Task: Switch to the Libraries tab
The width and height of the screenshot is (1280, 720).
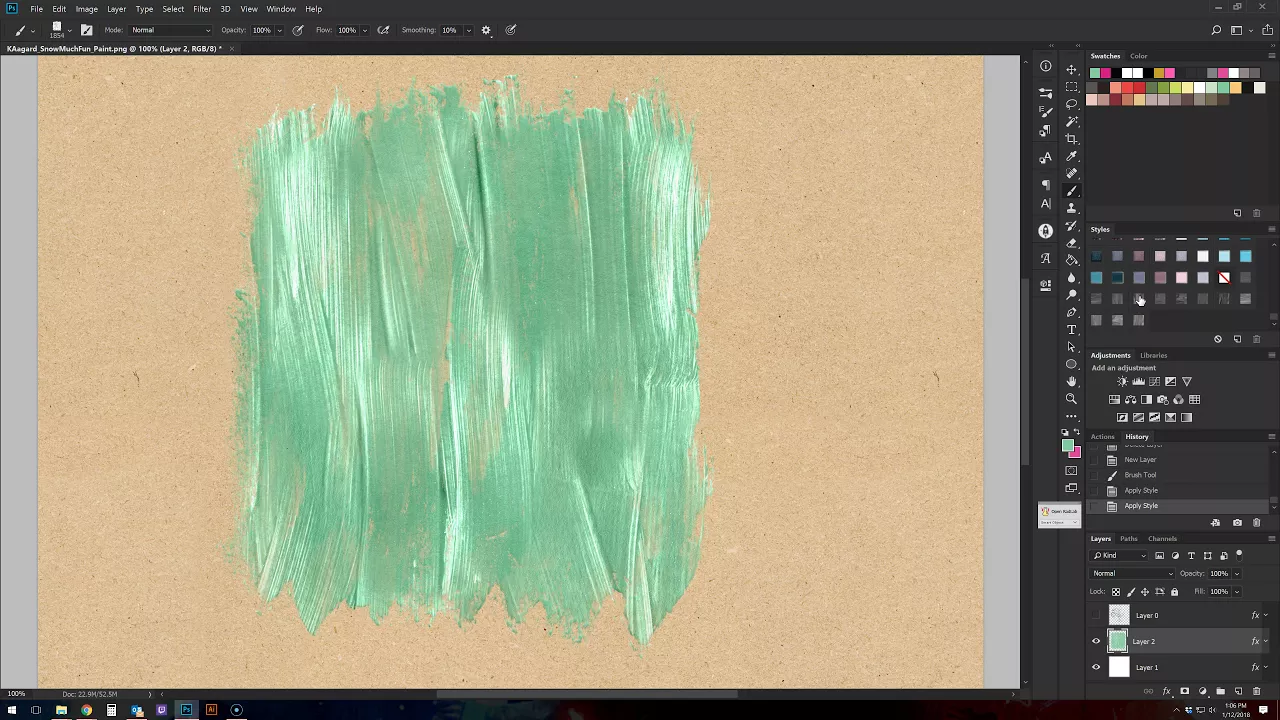Action: point(1153,355)
